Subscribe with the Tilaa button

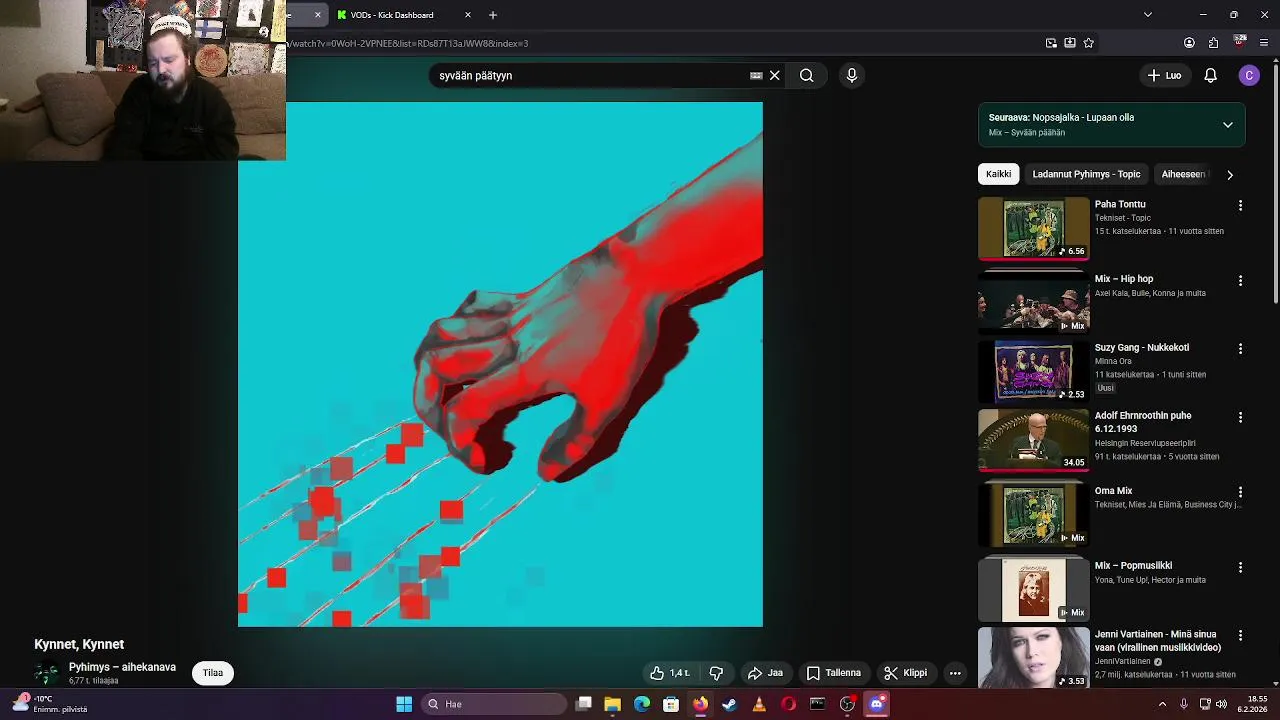213,673
